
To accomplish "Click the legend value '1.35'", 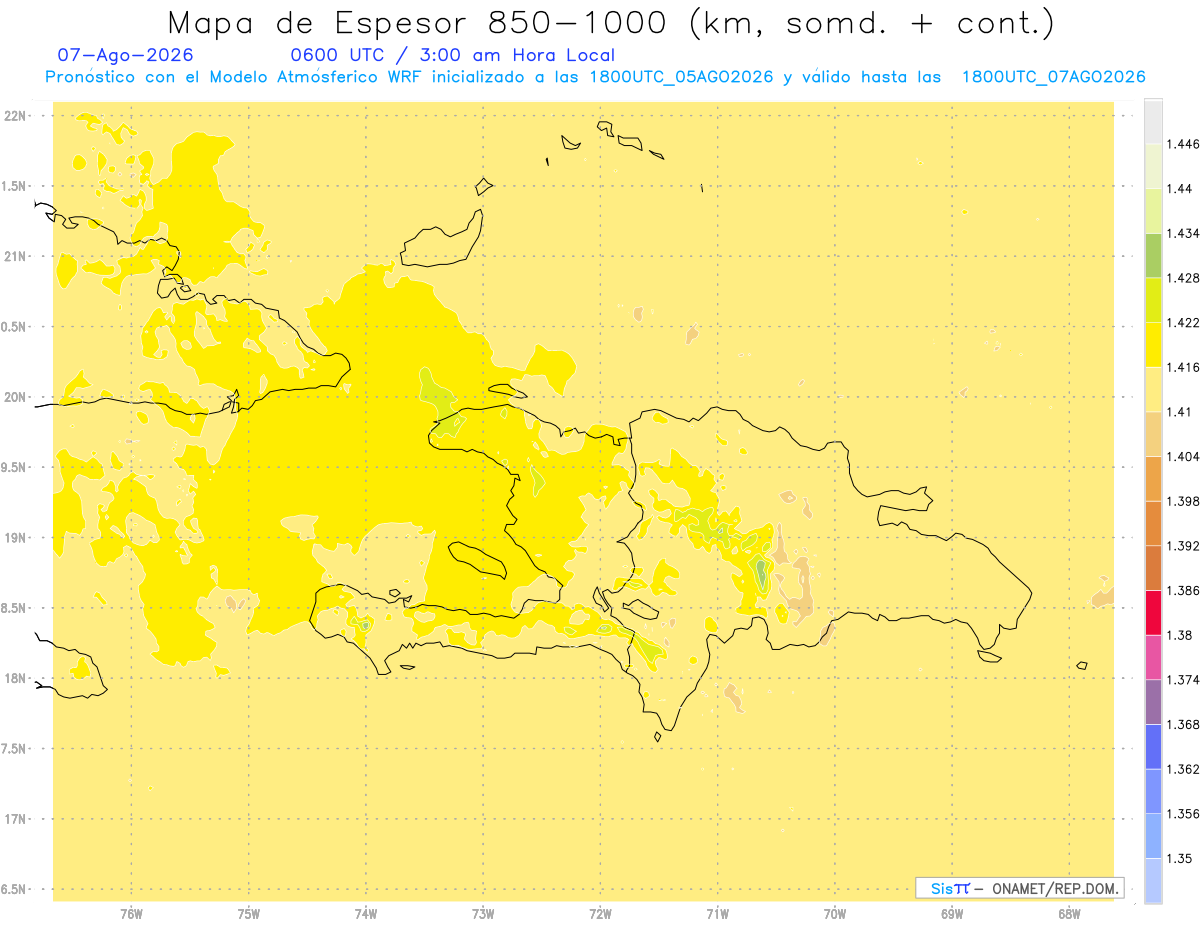I will point(1178,858).
